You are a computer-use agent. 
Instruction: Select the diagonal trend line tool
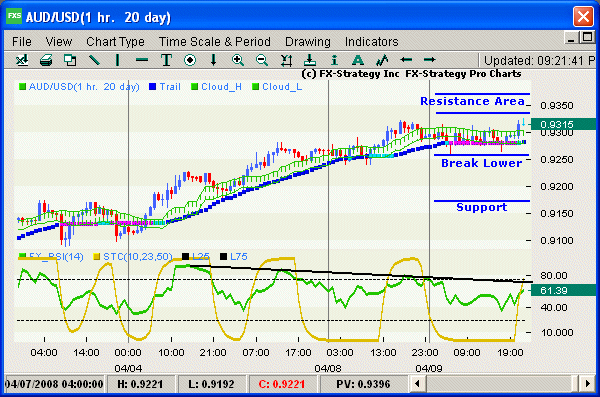tap(94, 60)
